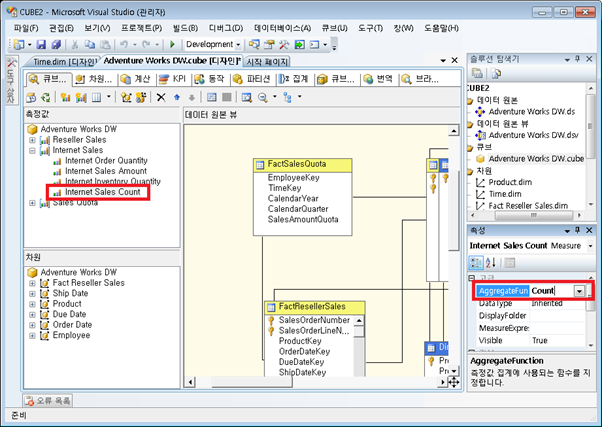
Task: Open the Development configuration dropdown
Action: (238, 45)
